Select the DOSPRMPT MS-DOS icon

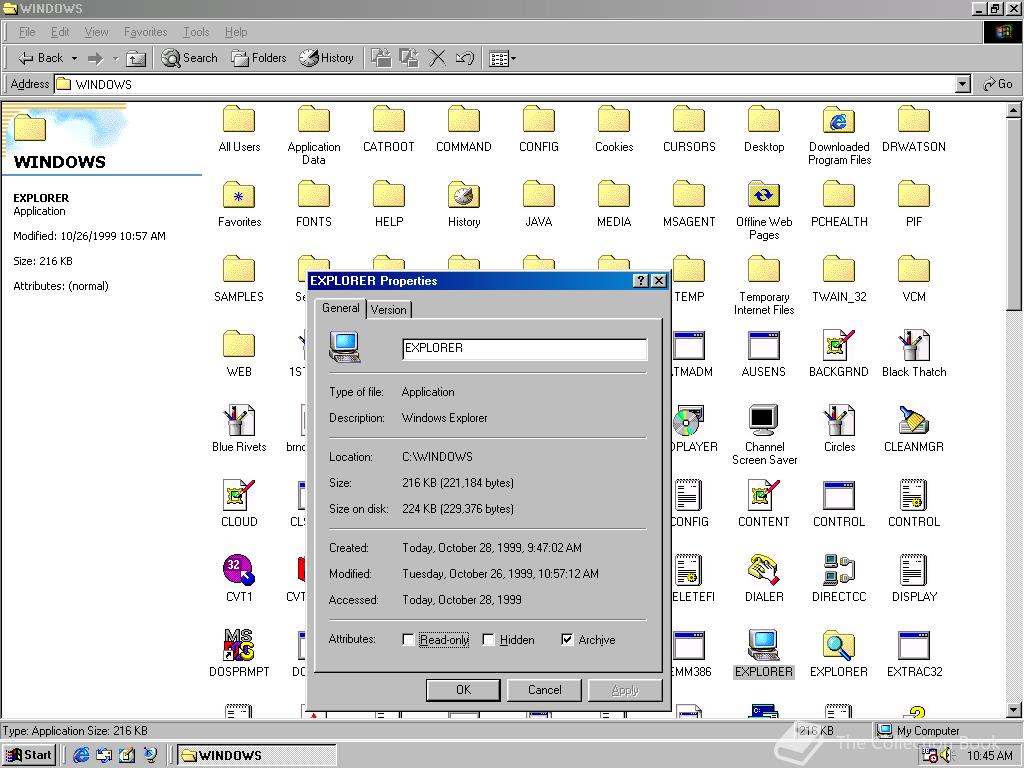point(239,646)
